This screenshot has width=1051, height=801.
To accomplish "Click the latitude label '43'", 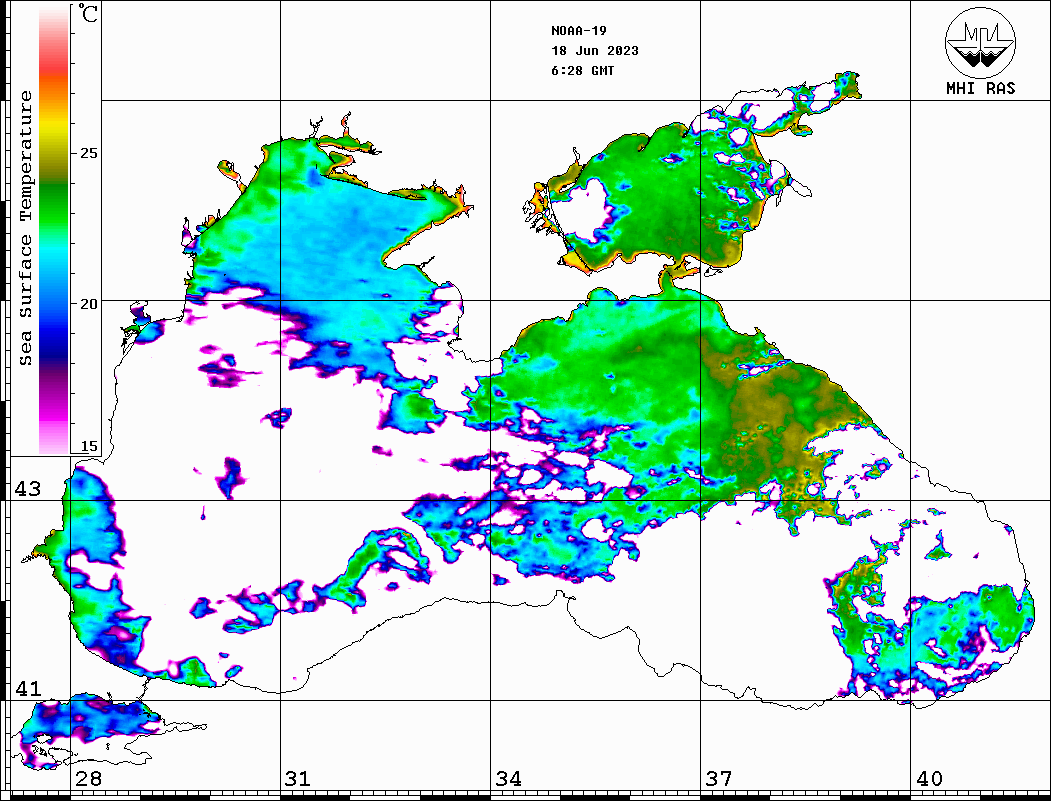I will pos(28,489).
